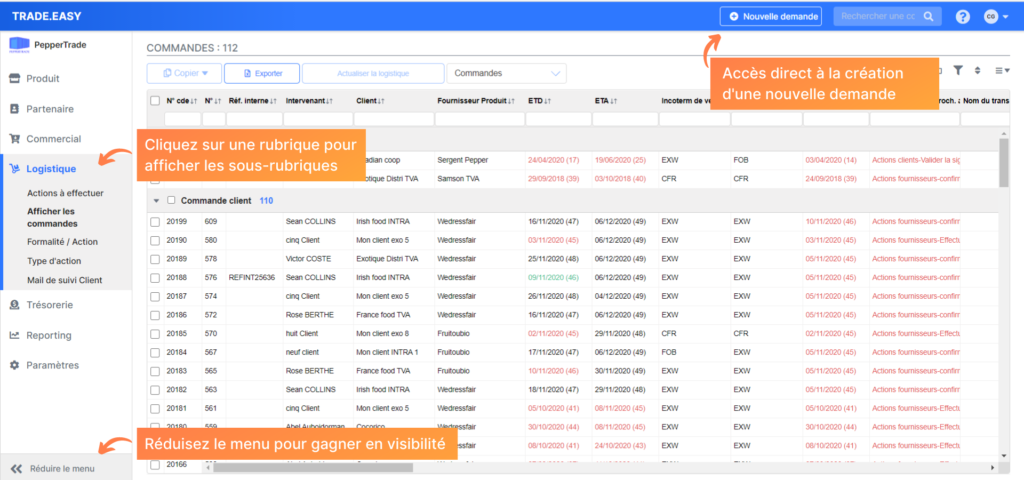The height and width of the screenshot is (480, 1024).
Task: Sort by Fournisseur Produit column arrows
Action: tap(511, 101)
